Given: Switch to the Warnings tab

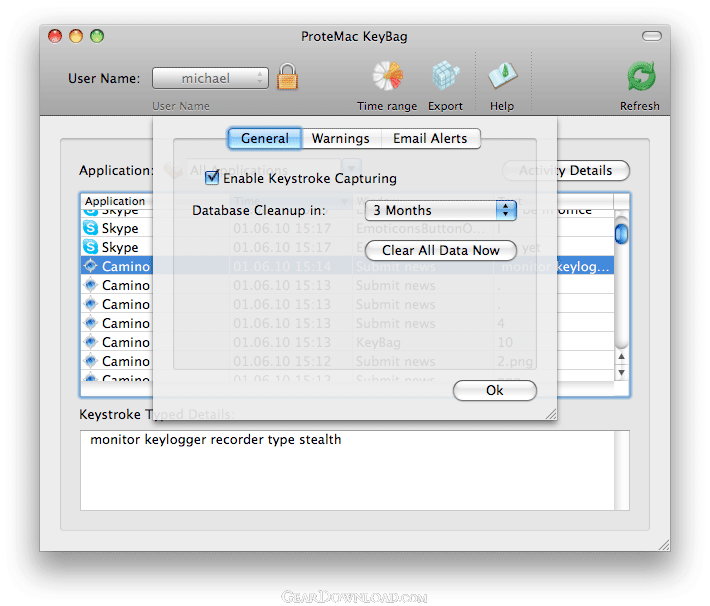Looking at the screenshot, I should pyautogui.click(x=341, y=138).
